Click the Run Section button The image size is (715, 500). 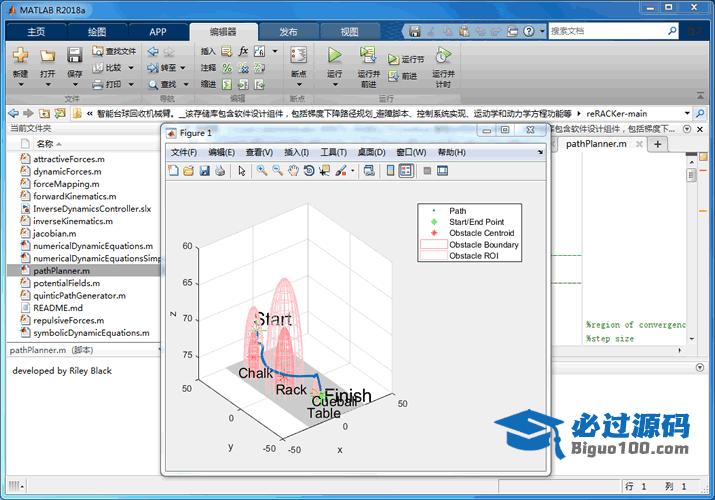[406, 59]
